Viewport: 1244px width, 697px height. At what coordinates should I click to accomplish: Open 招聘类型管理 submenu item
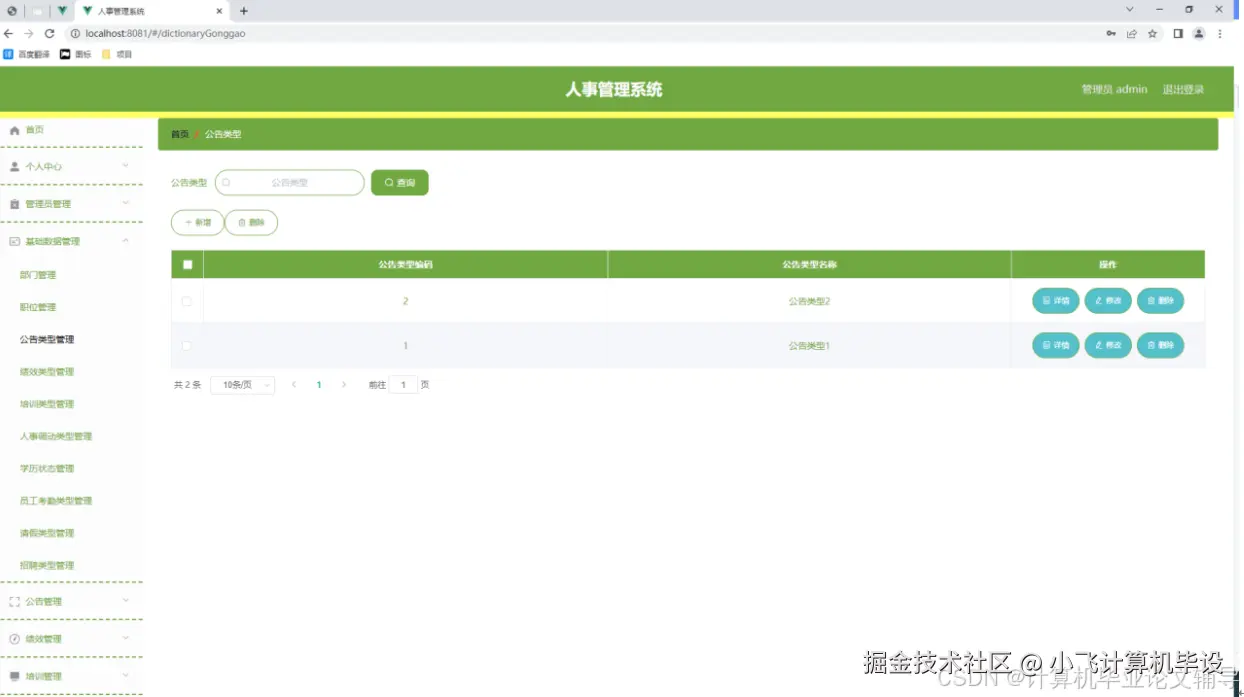(x=47, y=565)
